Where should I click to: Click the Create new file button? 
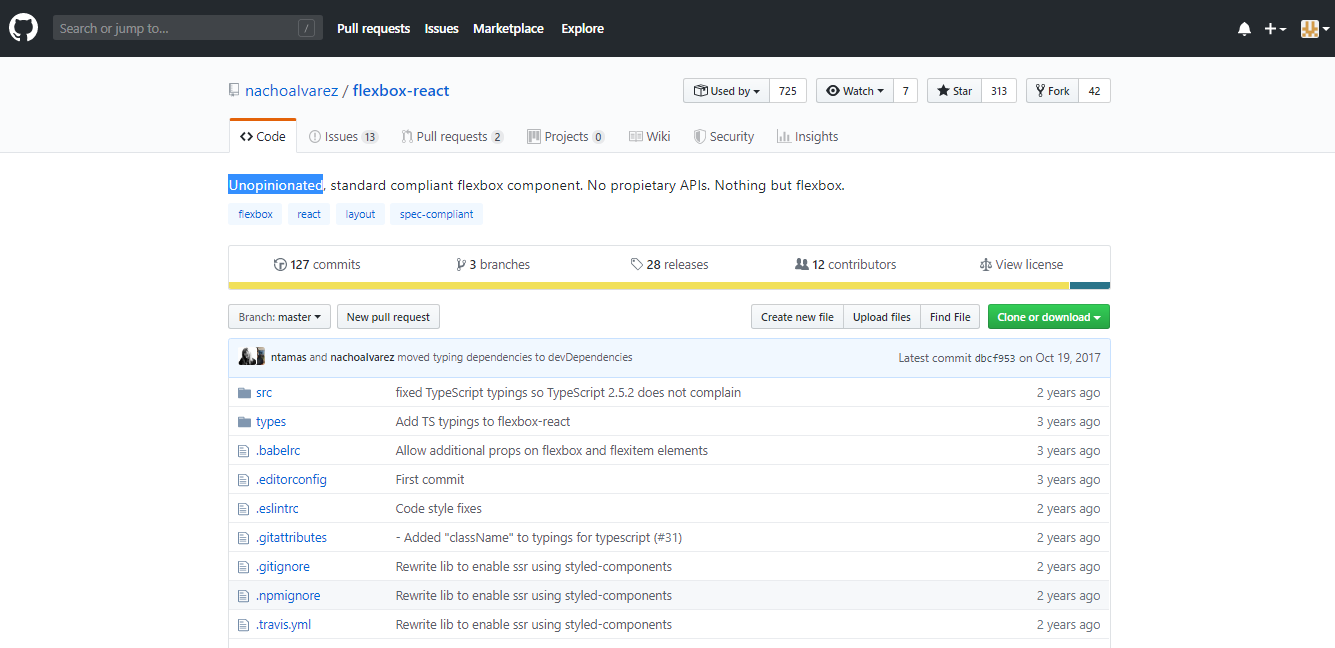[x=797, y=317]
